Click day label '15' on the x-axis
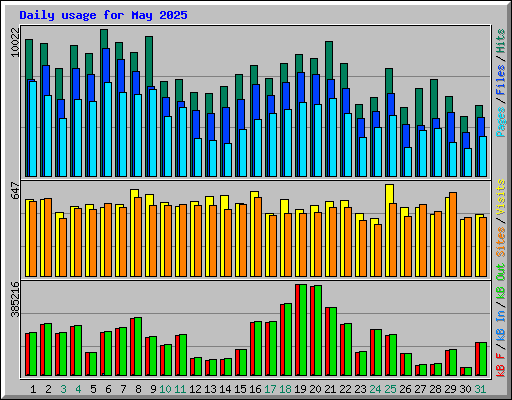 tap(240, 389)
